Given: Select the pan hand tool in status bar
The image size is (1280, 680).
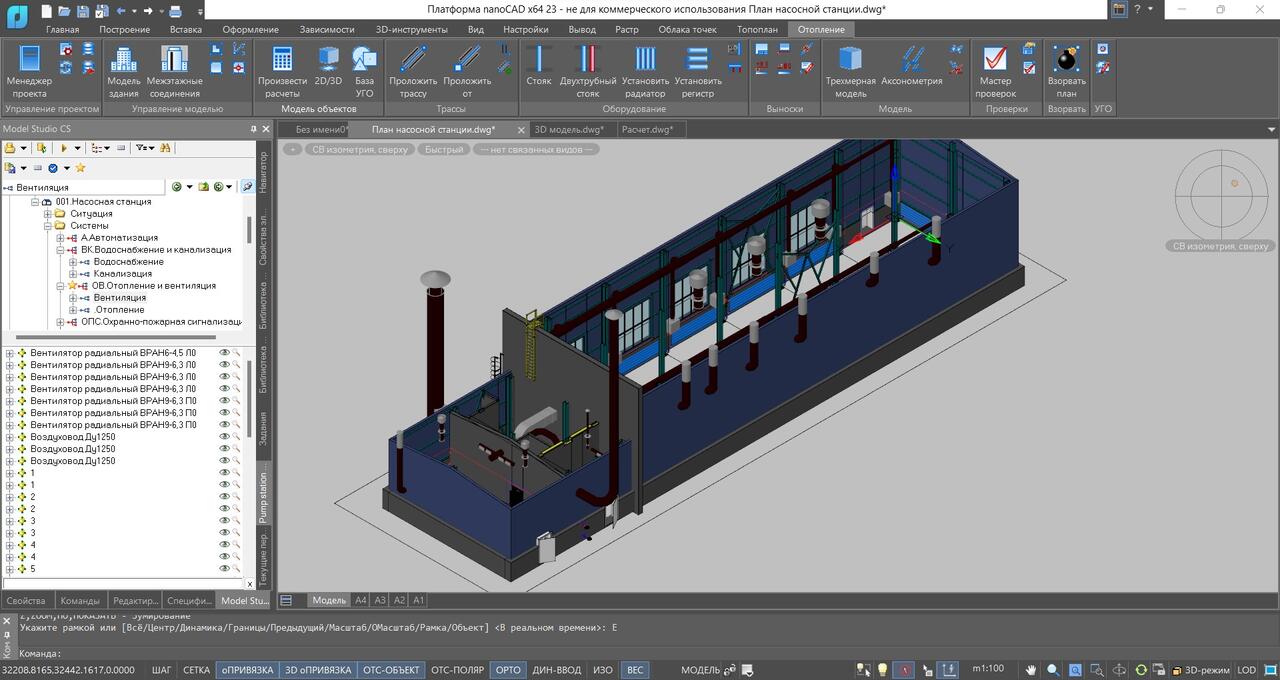Looking at the screenshot, I should click(x=1030, y=670).
